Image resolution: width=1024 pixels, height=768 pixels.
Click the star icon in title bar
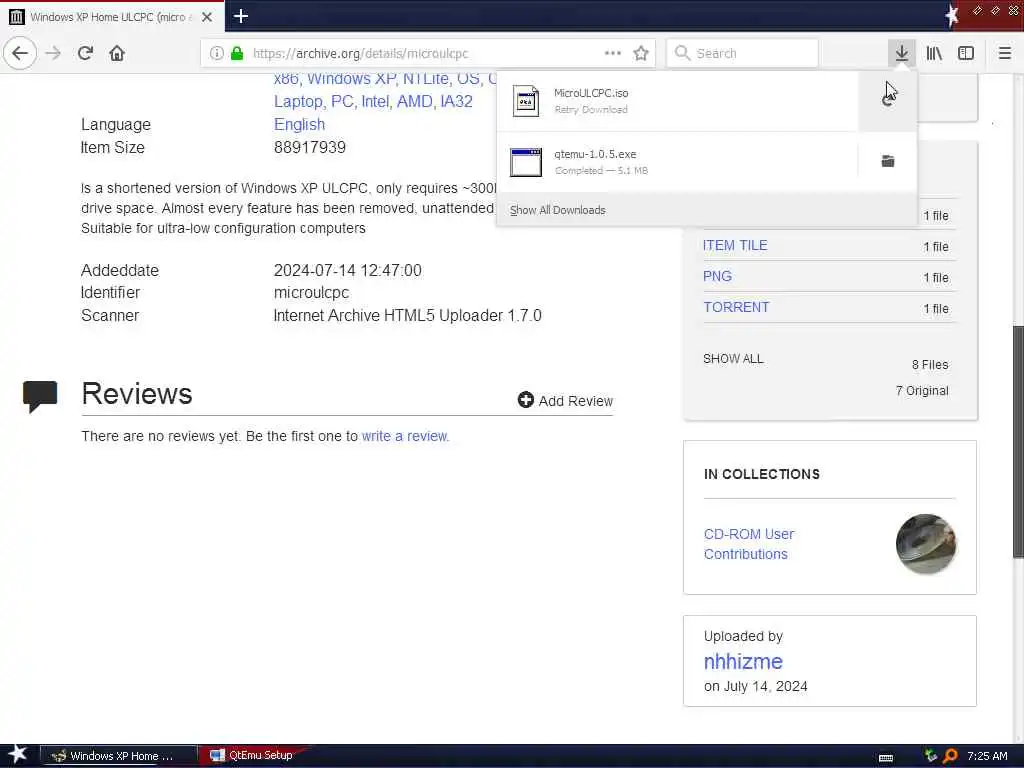[952, 16]
